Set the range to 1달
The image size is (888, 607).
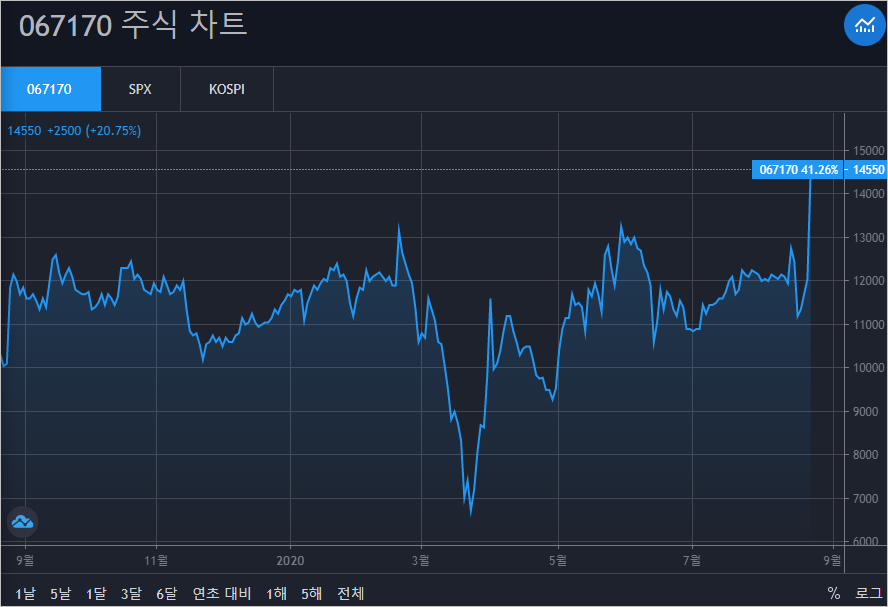point(96,593)
